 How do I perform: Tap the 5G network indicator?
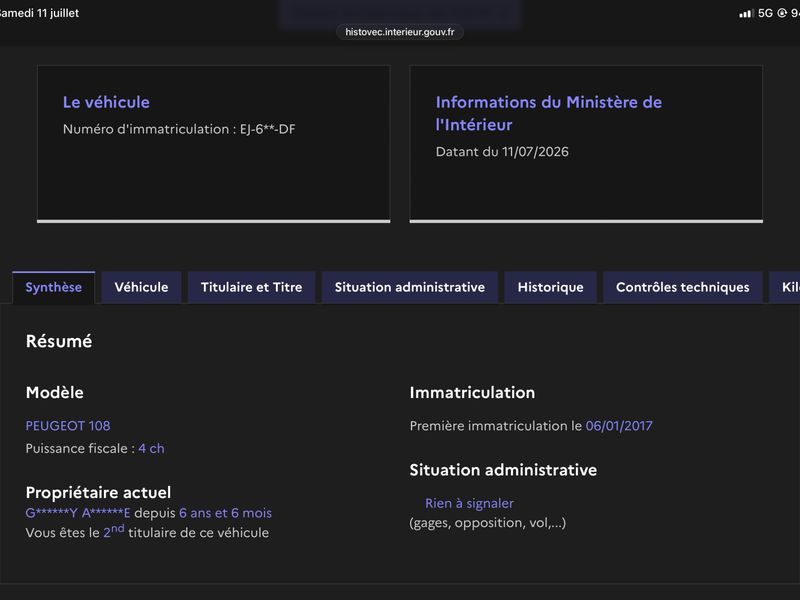coord(765,13)
